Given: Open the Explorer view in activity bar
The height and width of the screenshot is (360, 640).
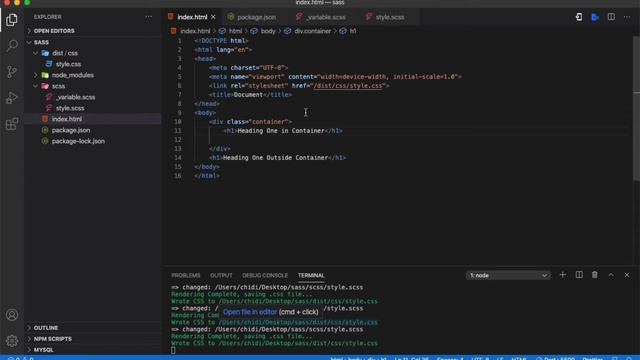Looking at the screenshot, I should coord(12,19).
